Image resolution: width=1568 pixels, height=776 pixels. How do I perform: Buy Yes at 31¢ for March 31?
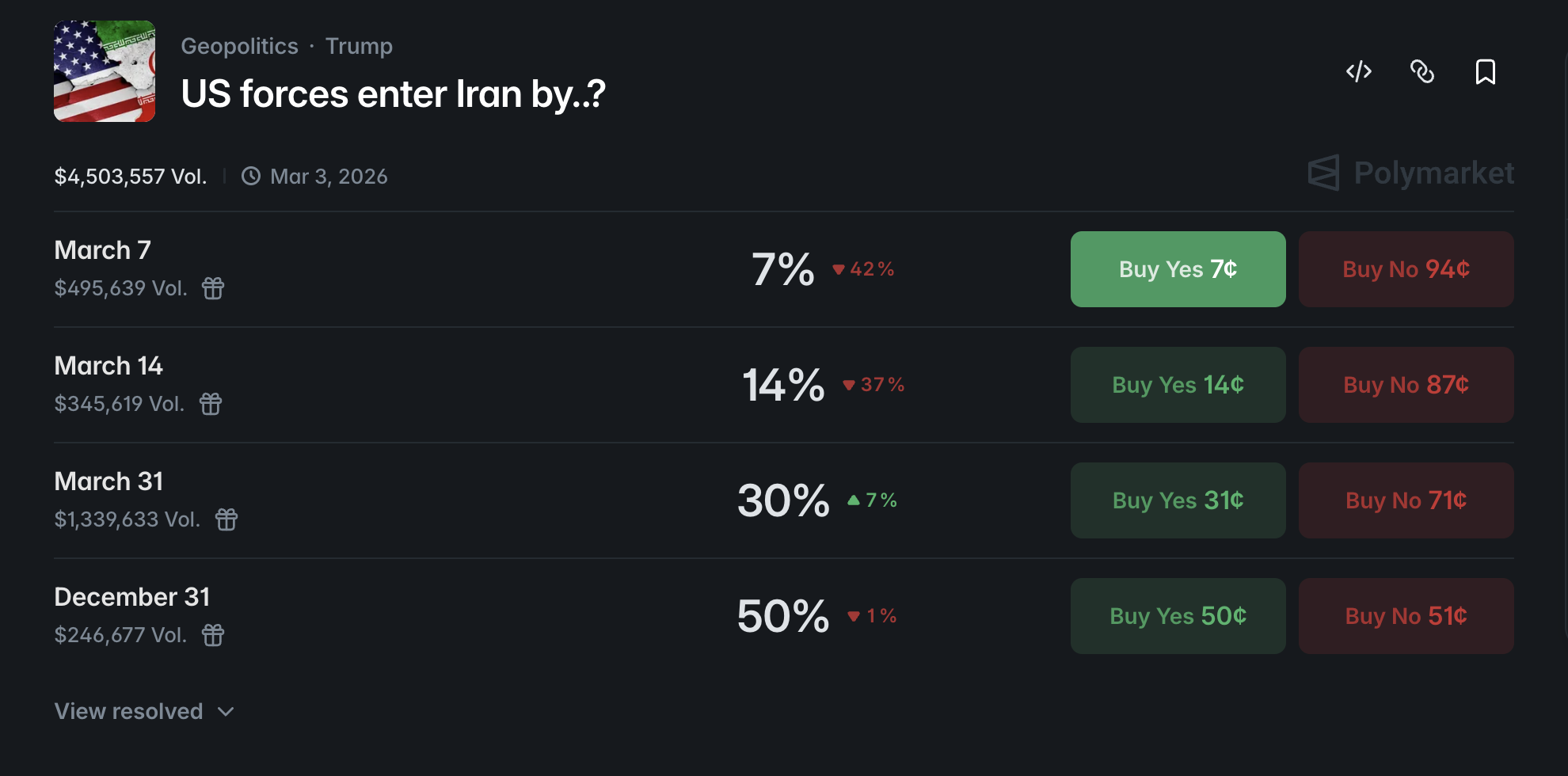coord(1178,500)
